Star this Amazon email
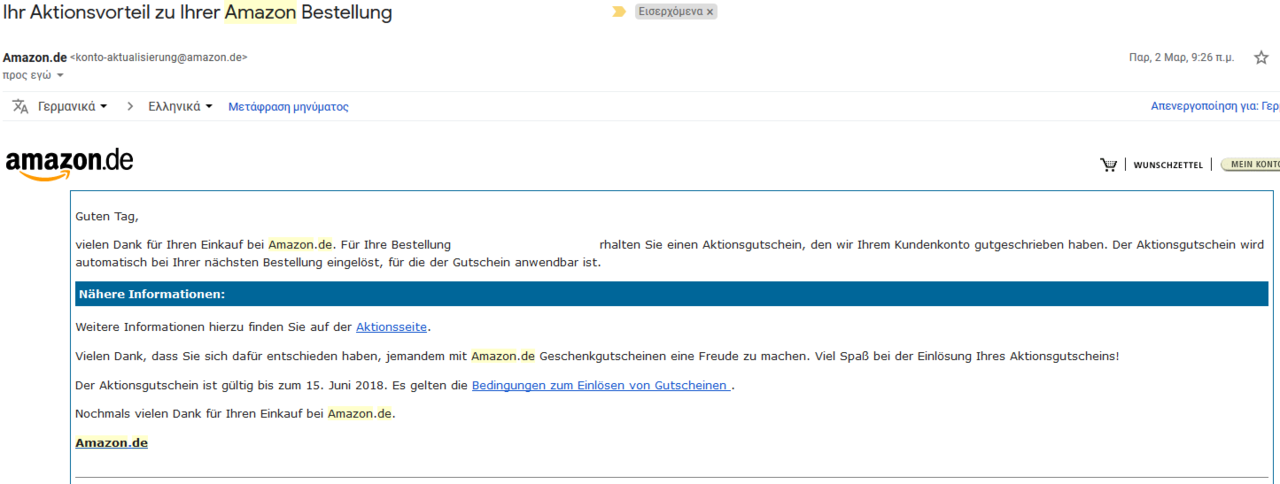The image size is (1280, 484). [x=1261, y=58]
